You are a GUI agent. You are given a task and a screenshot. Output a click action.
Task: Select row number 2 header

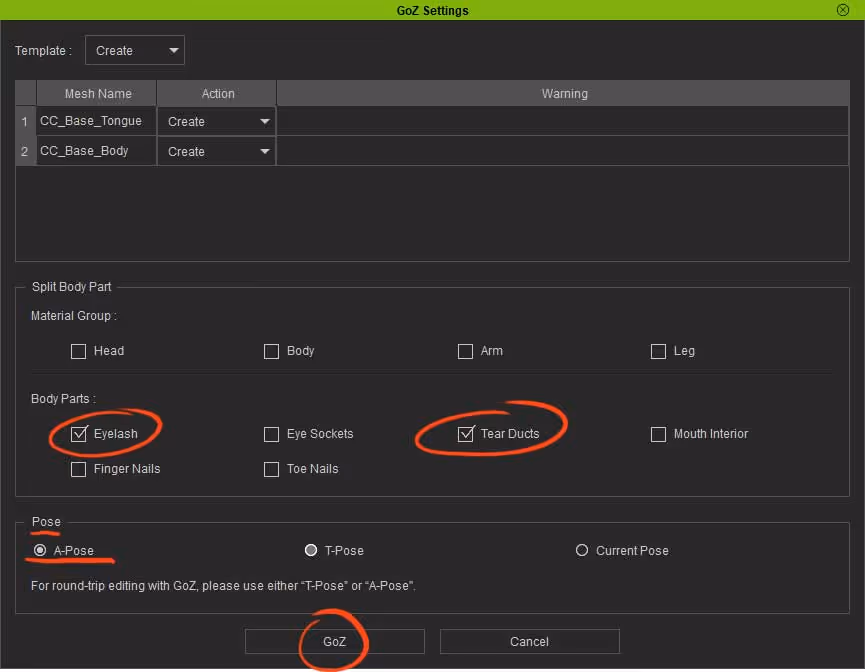[25, 151]
